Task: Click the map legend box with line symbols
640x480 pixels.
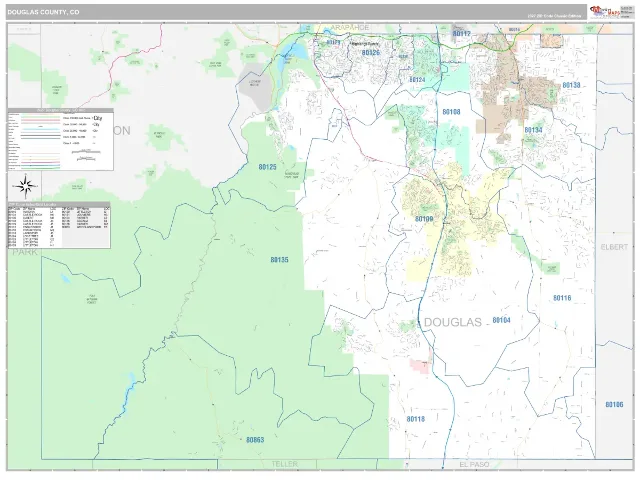Action: 60,140
